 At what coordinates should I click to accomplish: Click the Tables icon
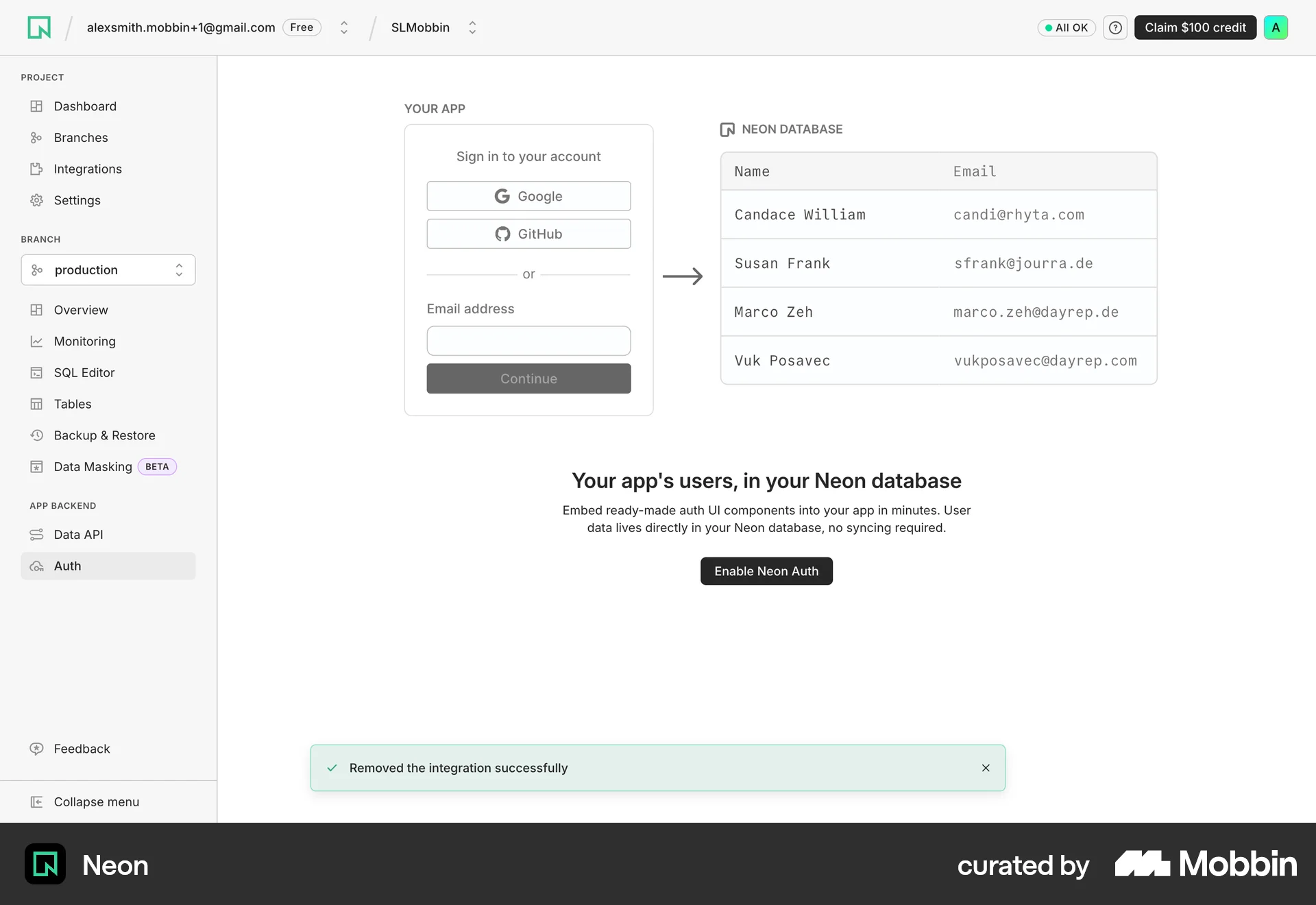pos(36,405)
